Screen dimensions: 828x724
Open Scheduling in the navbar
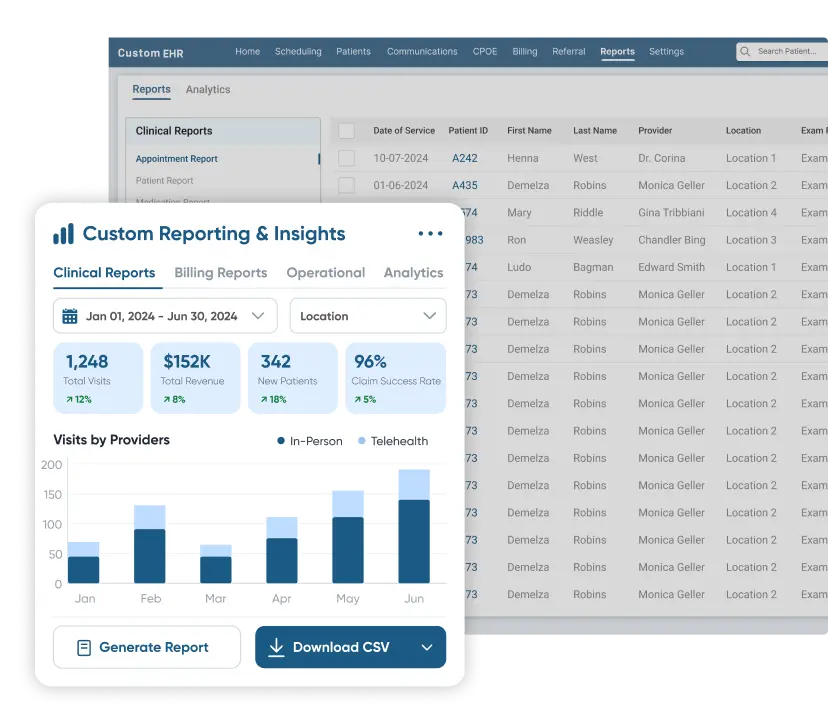pos(298,51)
